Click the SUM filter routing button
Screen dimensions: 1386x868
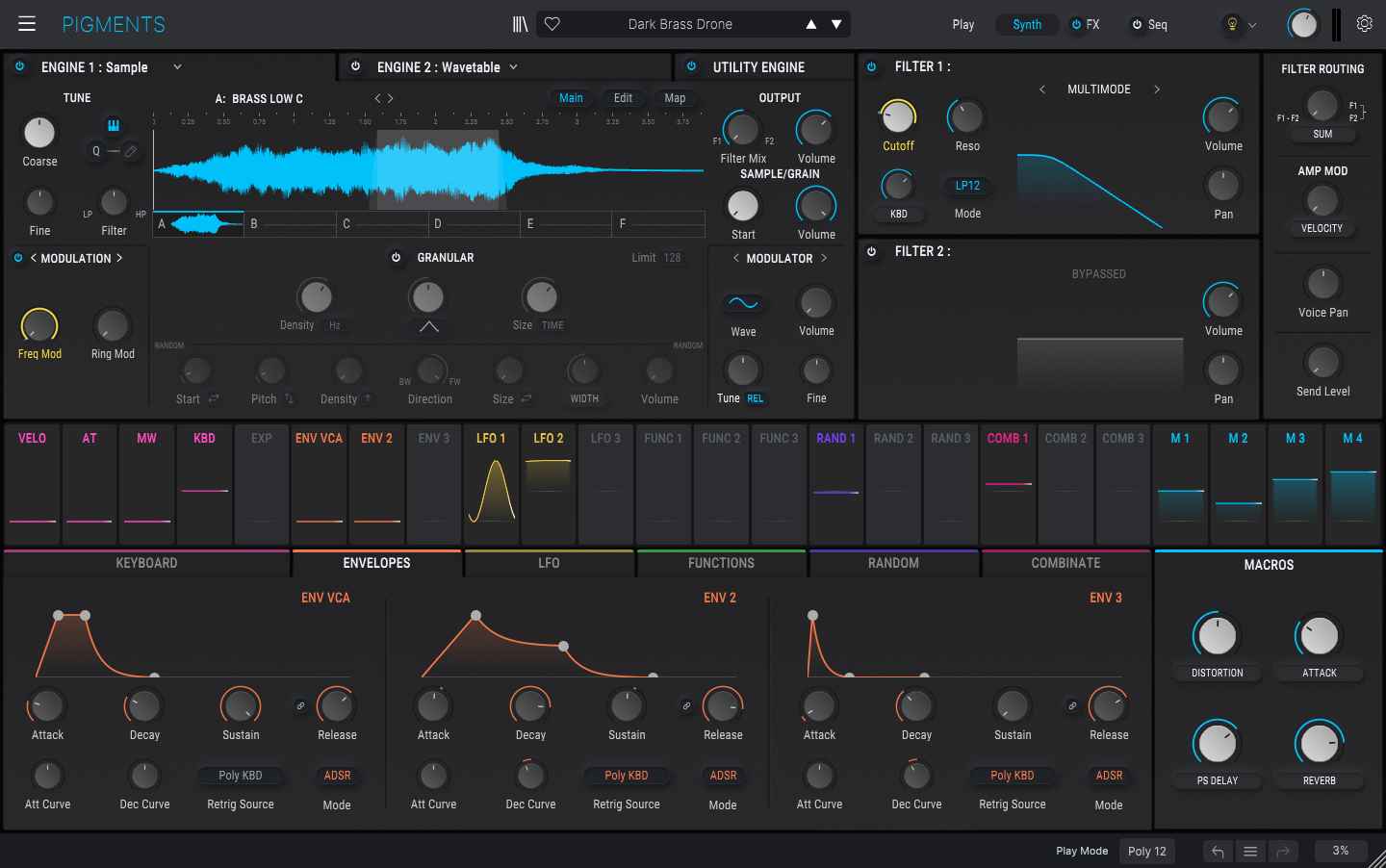click(x=1322, y=135)
